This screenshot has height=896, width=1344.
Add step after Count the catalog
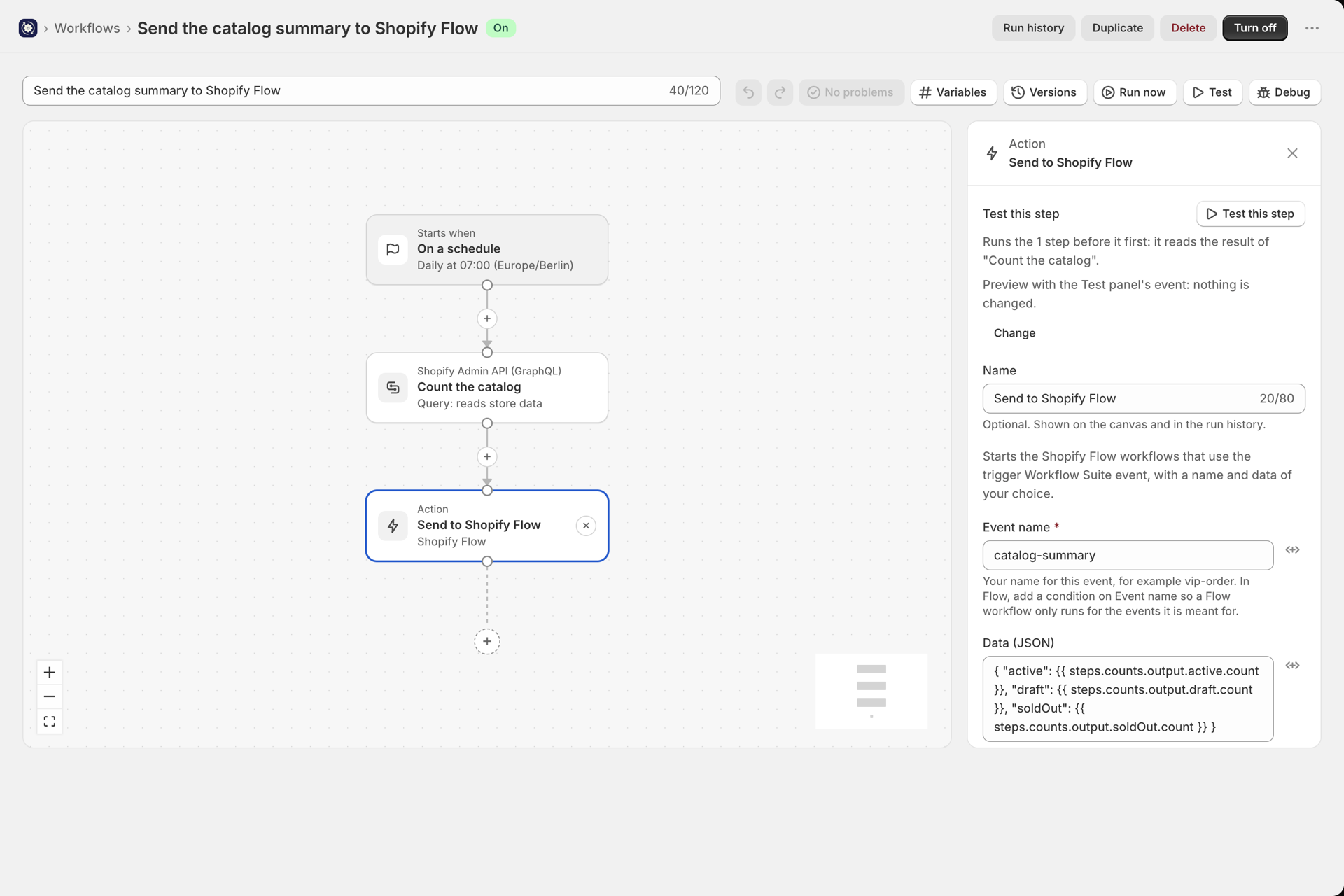(487, 456)
